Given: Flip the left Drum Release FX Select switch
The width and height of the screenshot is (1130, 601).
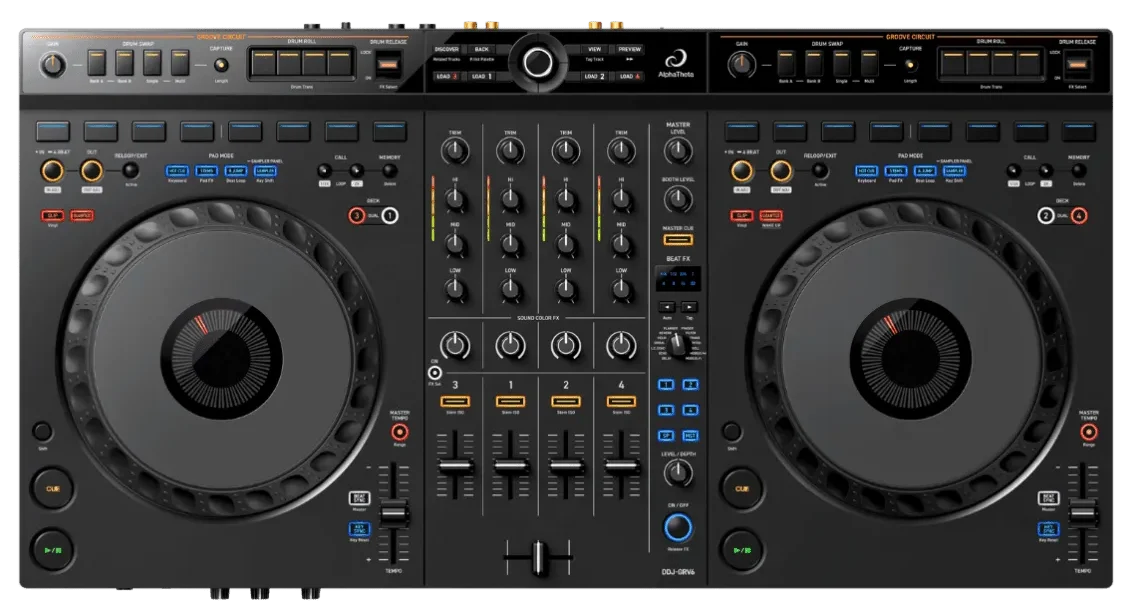Looking at the screenshot, I should pyautogui.click(x=388, y=65).
